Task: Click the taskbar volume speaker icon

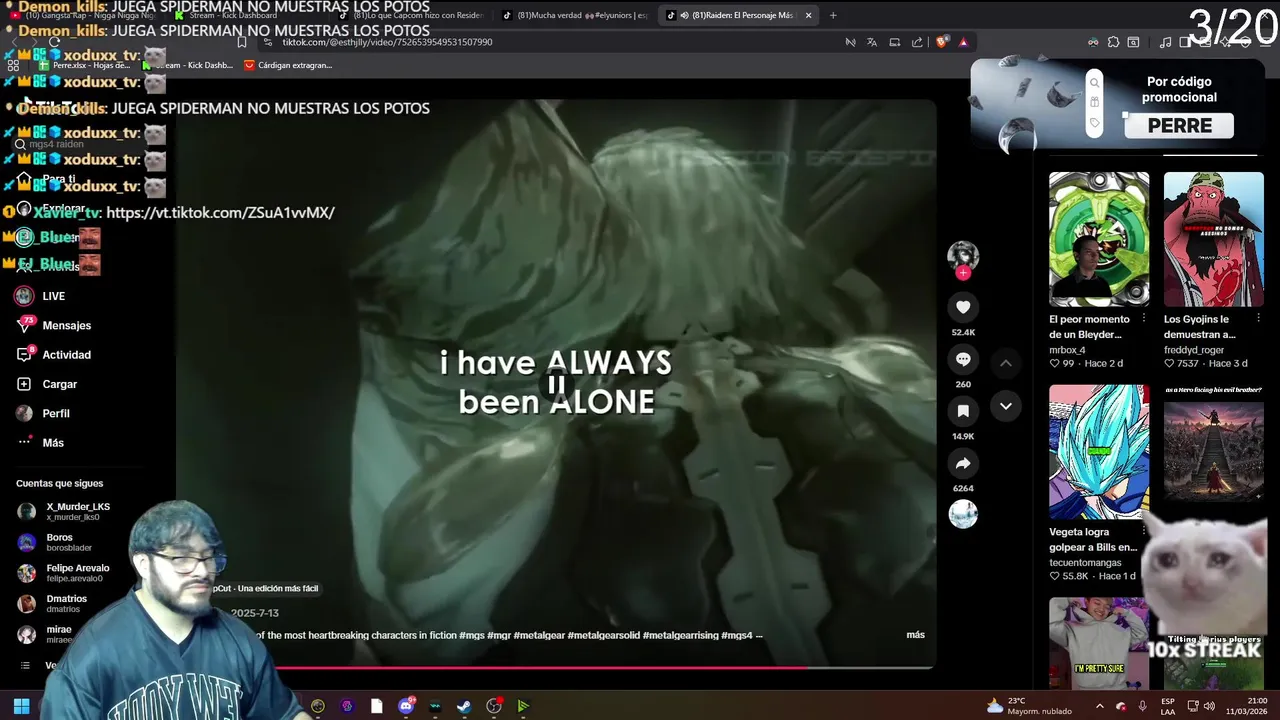Action: click(x=1209, y=706)
